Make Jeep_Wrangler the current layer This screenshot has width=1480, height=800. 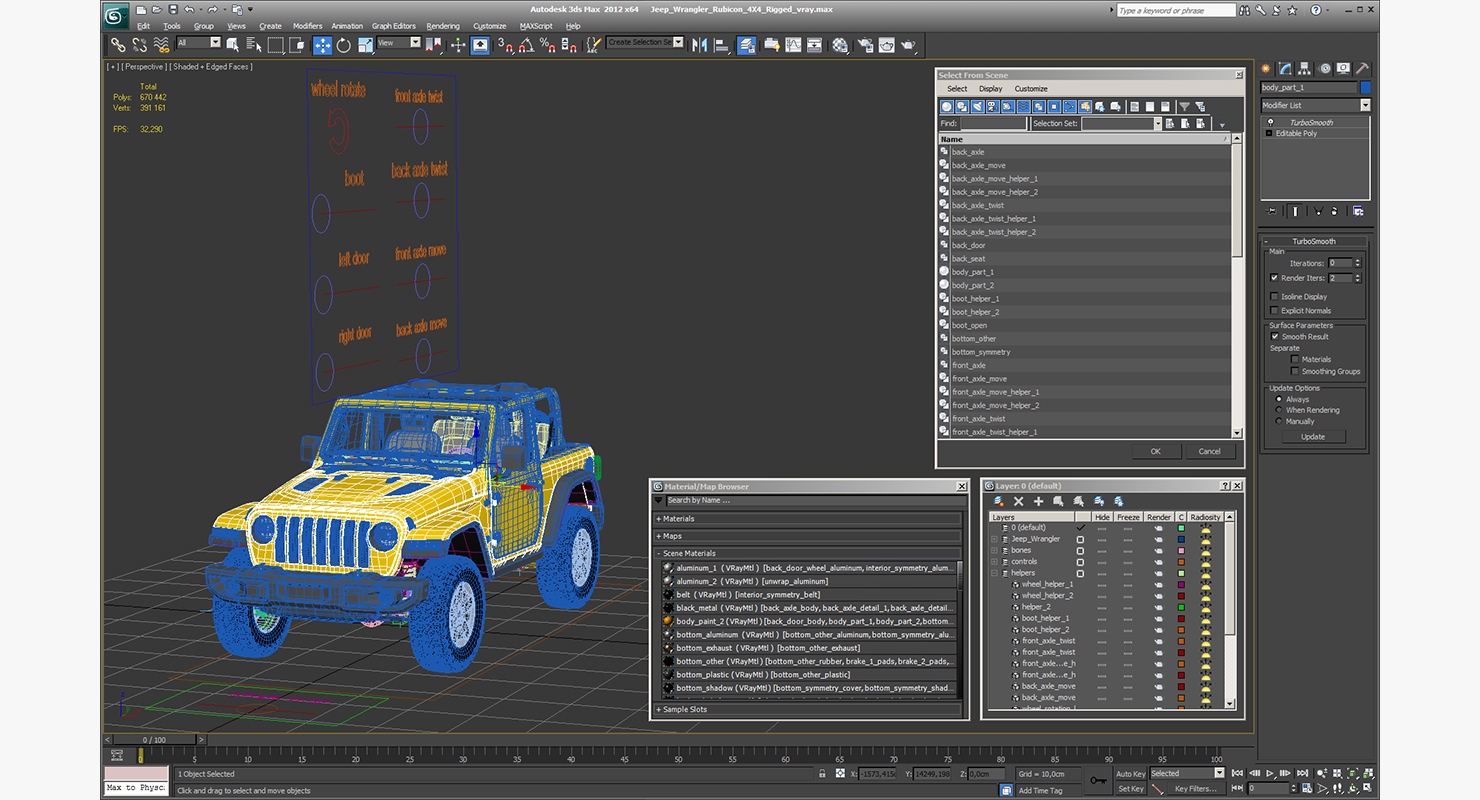(x=1080, y=539)
